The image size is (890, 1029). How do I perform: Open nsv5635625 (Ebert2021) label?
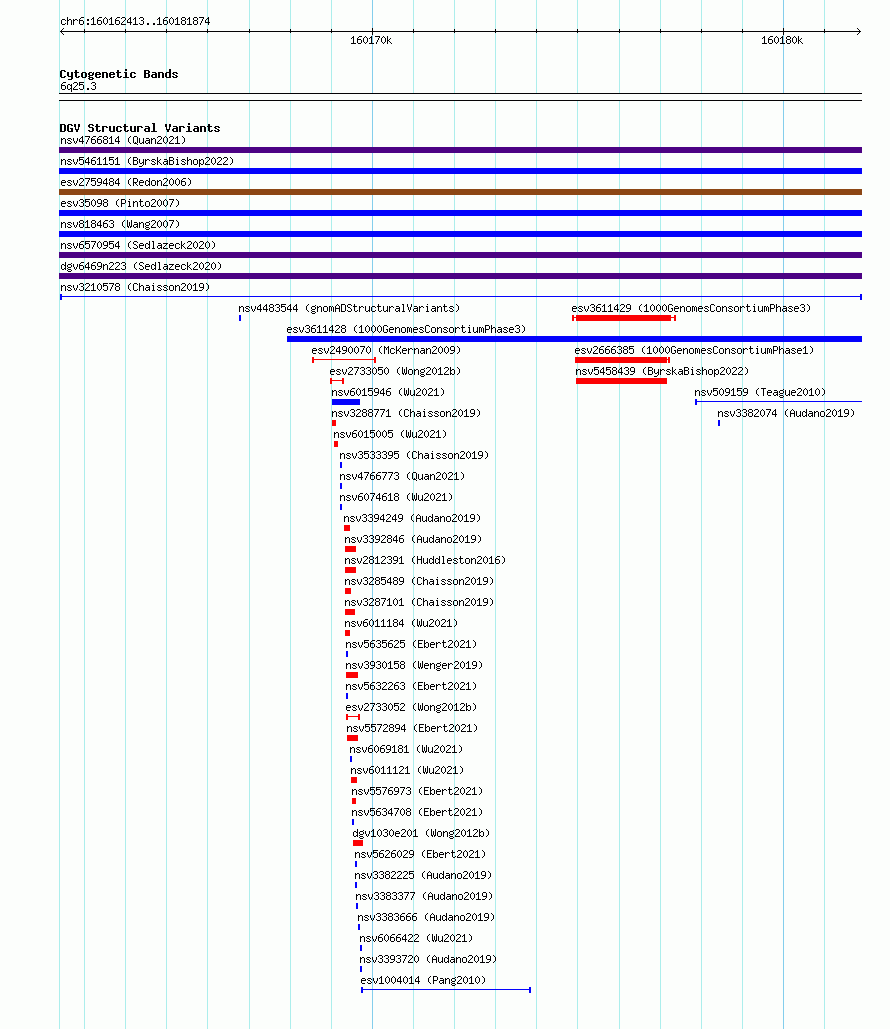pyautogui.click(x=412, y=644)
